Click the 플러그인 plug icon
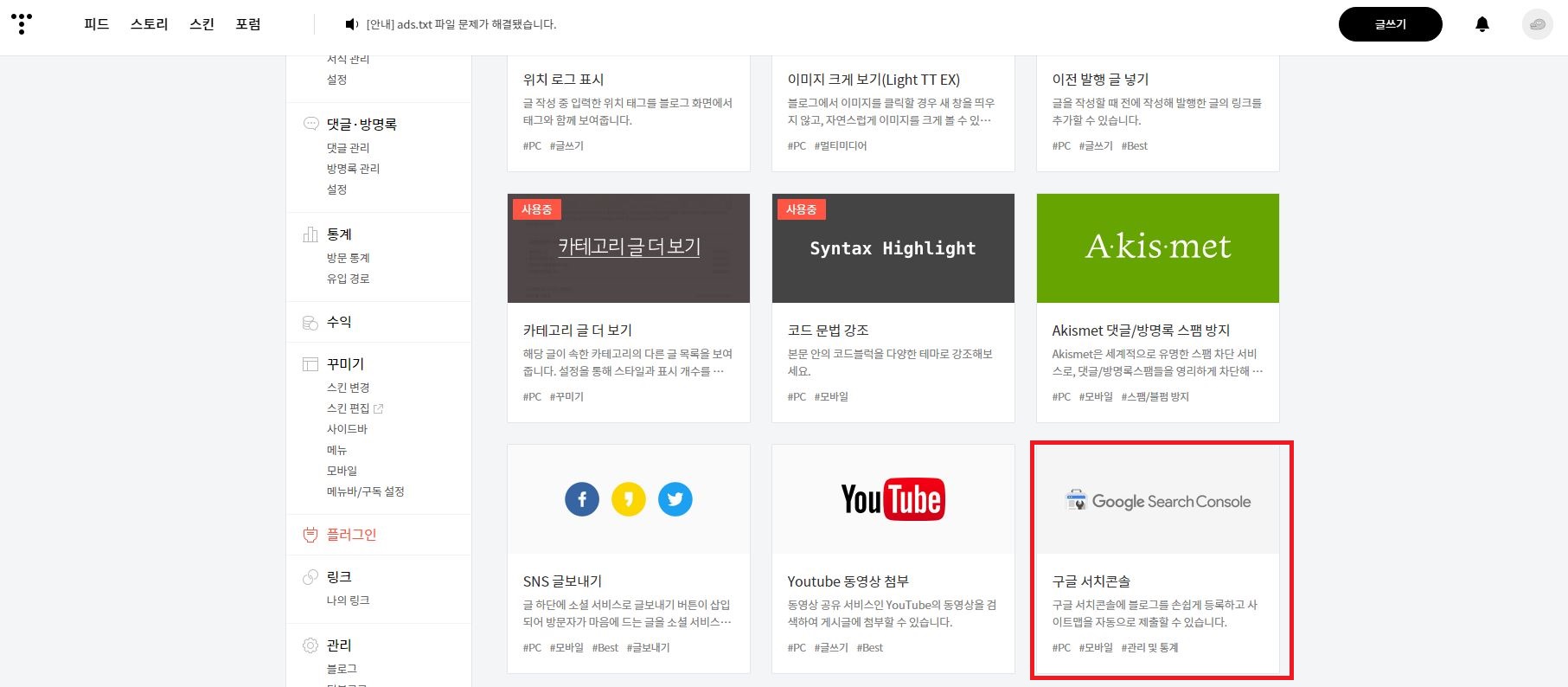This screenshot has width=1568, height=687. (310, 535)
